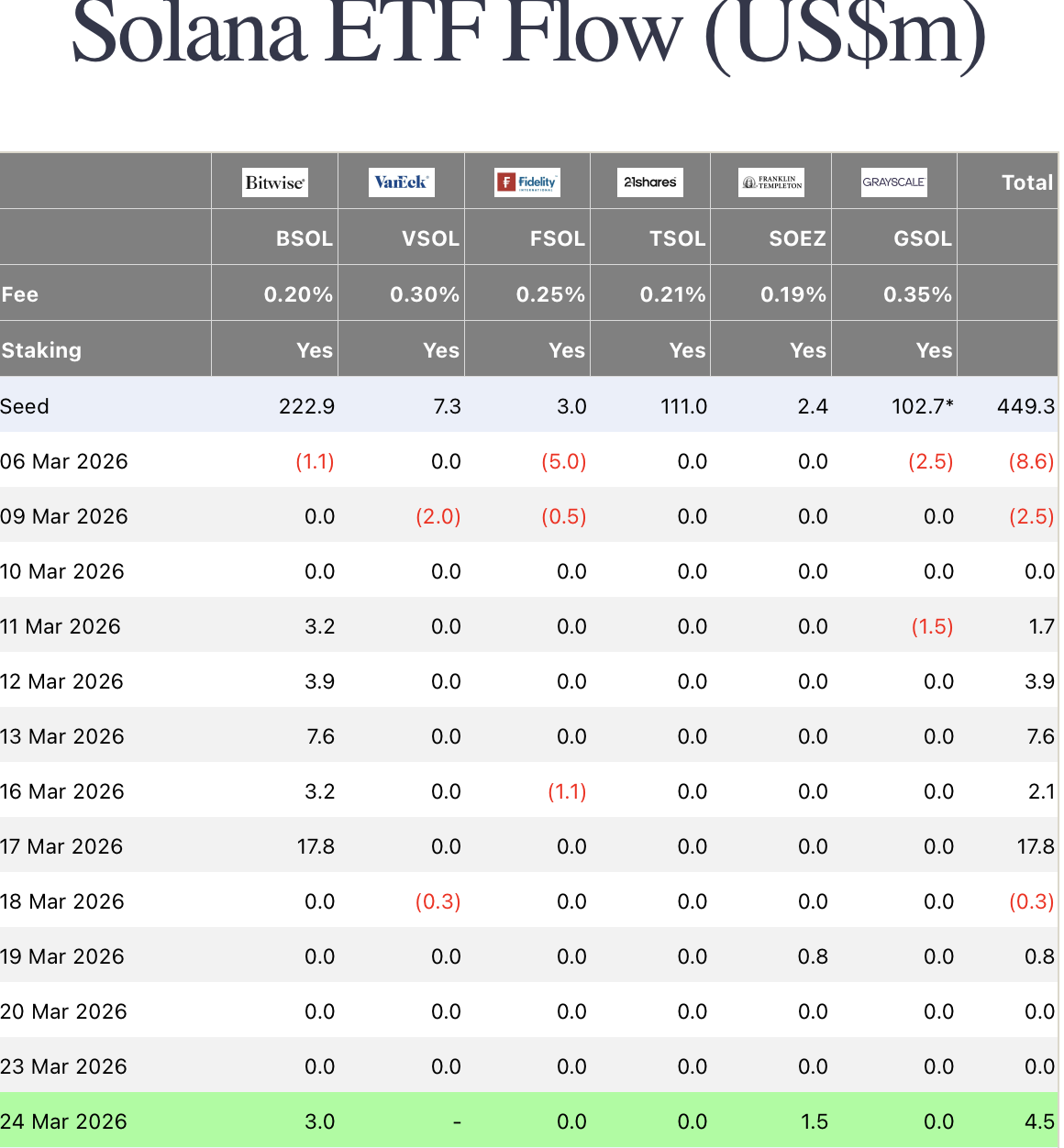Click the Fidelity logo
This screenshot has width=1064, height=1148.
click(x=527, y=182)
